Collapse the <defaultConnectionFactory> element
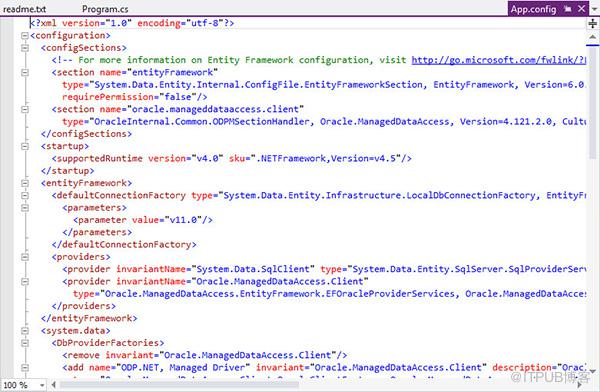Screen dimensions: 600x392 [x=25, y=195]
